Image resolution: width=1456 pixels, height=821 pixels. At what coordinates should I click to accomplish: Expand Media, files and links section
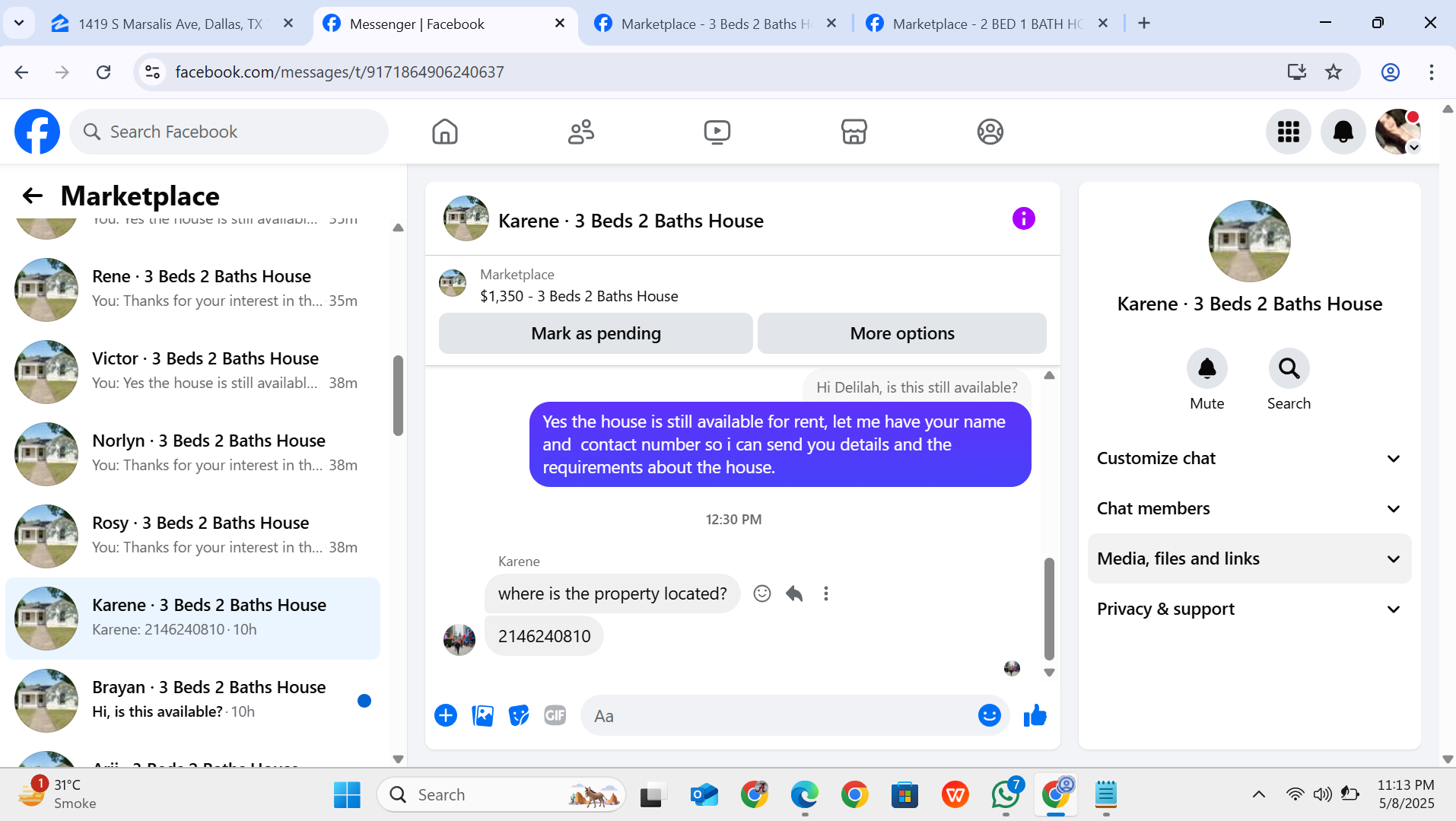pyautogui.click(x=1249, y=559)
